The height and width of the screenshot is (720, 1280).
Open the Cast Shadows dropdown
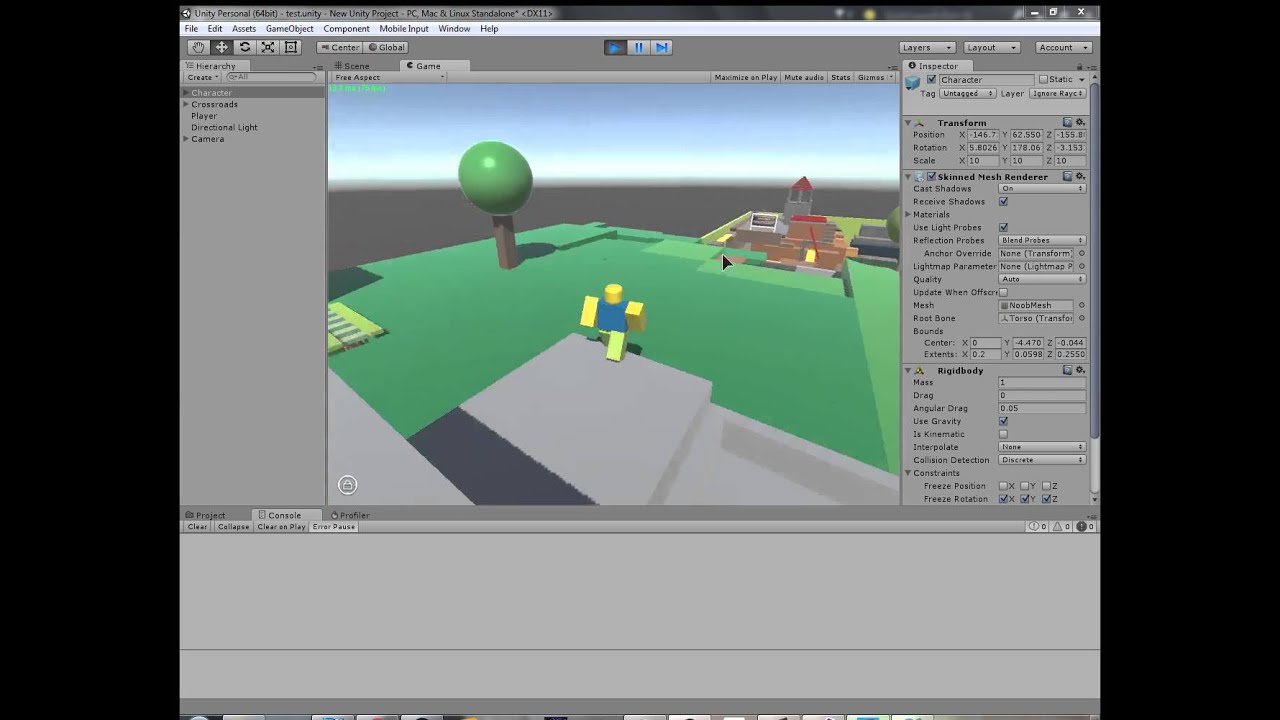(1042, 188)
